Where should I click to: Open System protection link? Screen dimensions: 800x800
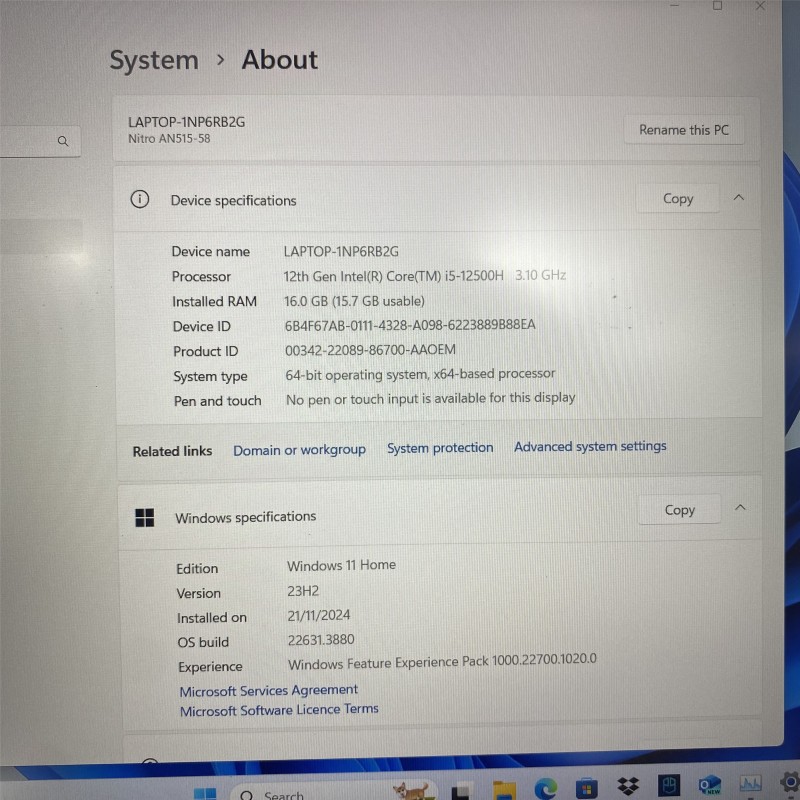440,448
